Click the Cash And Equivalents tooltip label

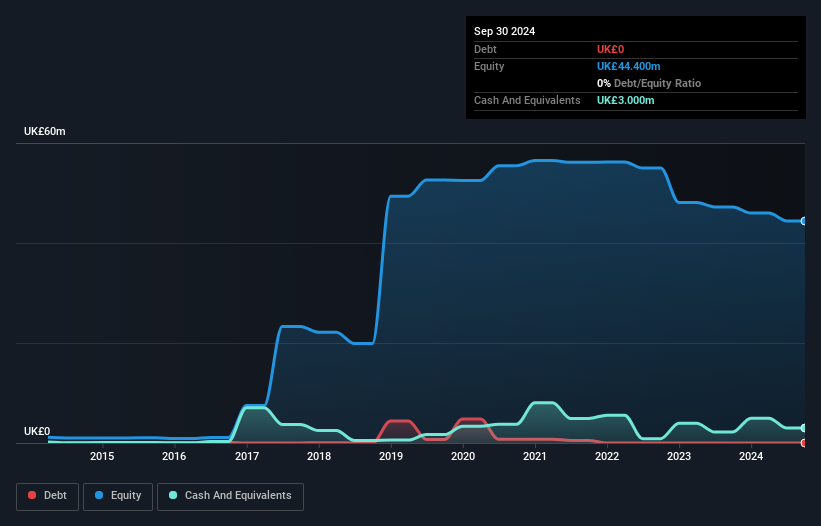coord(527,100)
